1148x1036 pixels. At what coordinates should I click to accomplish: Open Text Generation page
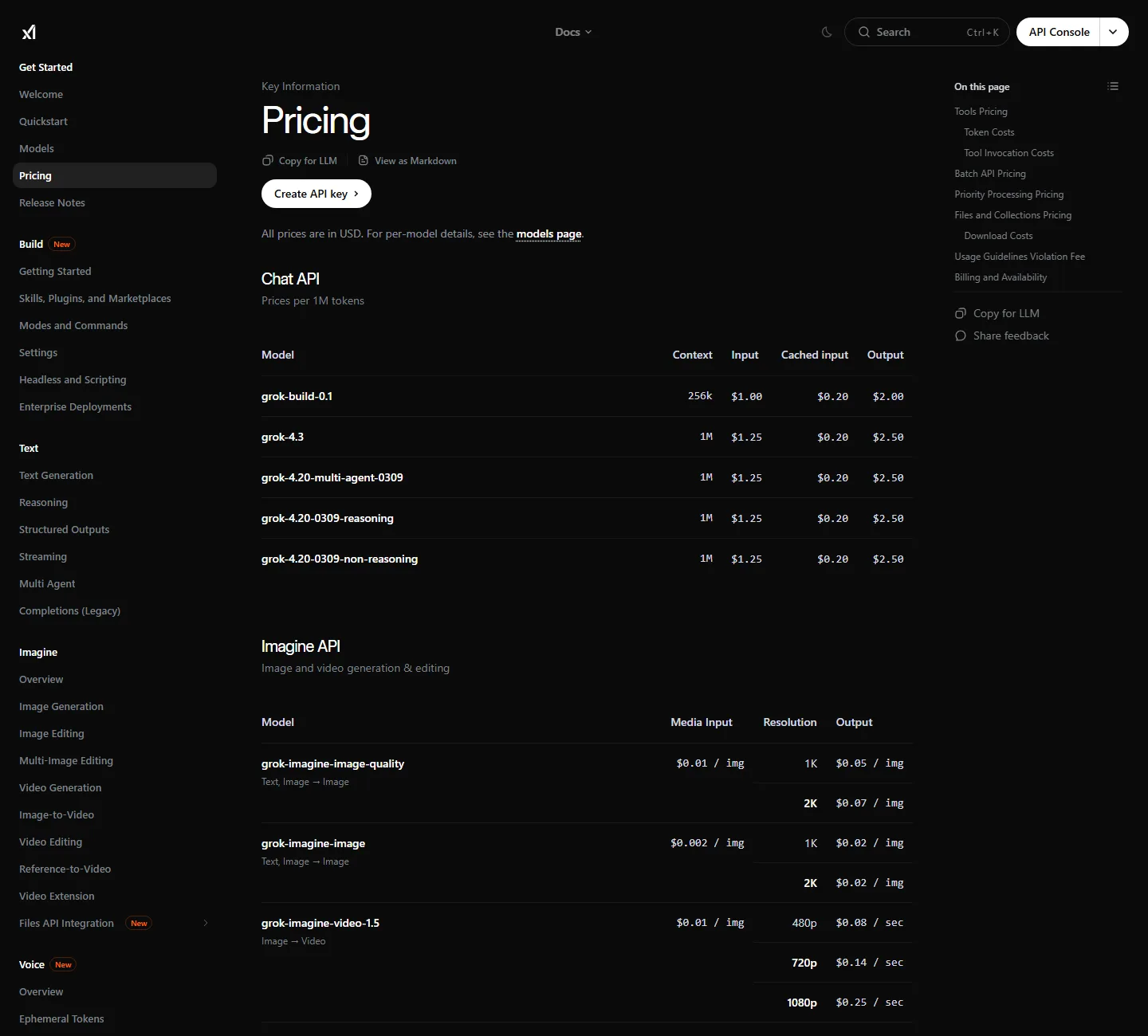(x=56, y=475)
